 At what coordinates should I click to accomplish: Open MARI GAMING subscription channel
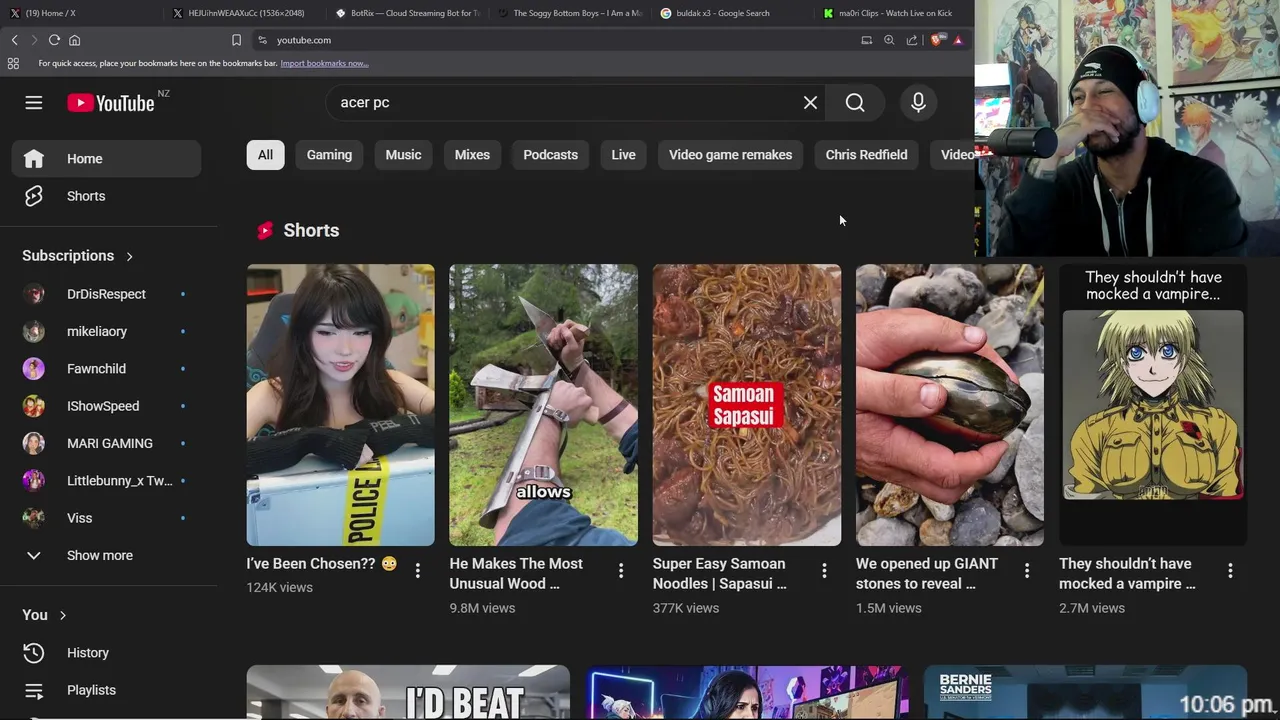click(106, 443)
